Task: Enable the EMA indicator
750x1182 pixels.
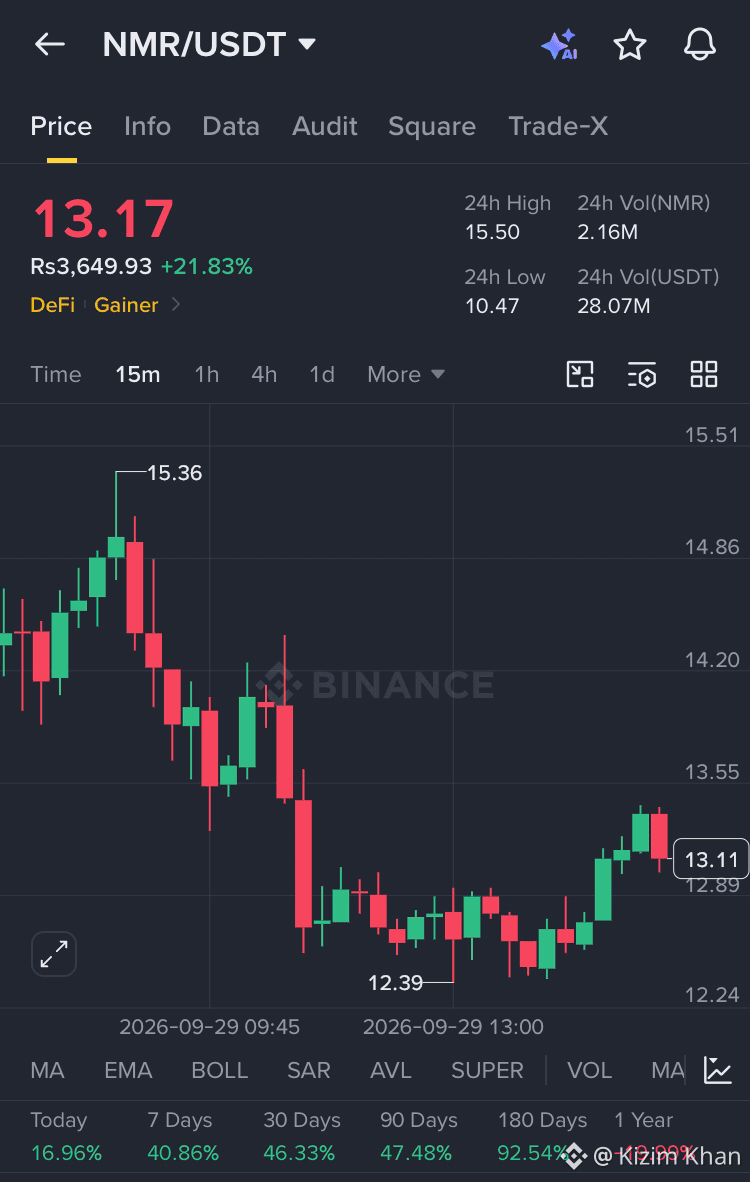Action: coord(128,1070)
